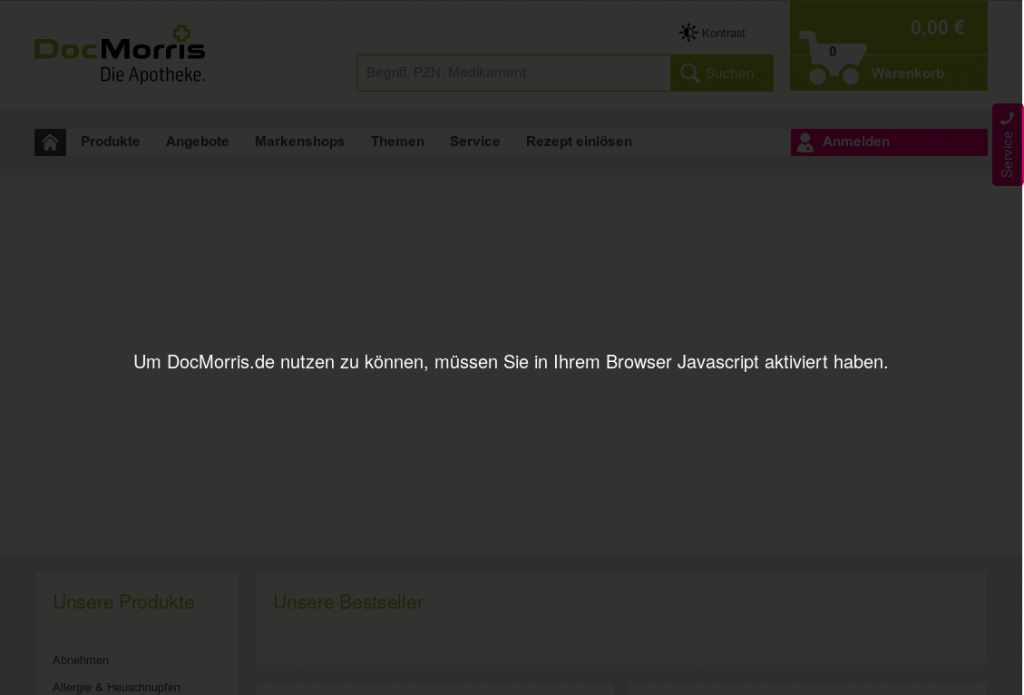
Task: Click the user icon beside Anmelden
Action: coord(805,142)
